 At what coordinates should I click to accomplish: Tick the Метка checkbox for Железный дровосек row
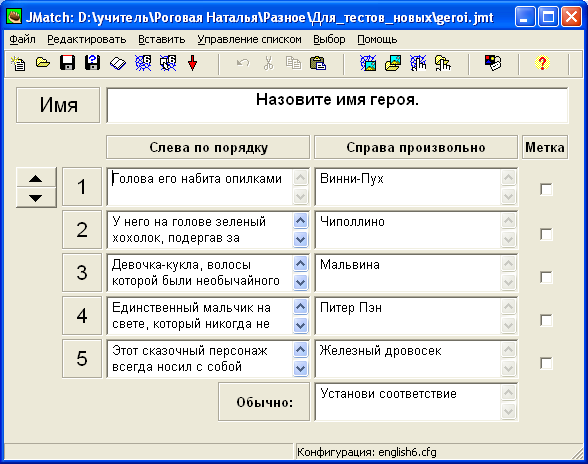click(546, 363)
